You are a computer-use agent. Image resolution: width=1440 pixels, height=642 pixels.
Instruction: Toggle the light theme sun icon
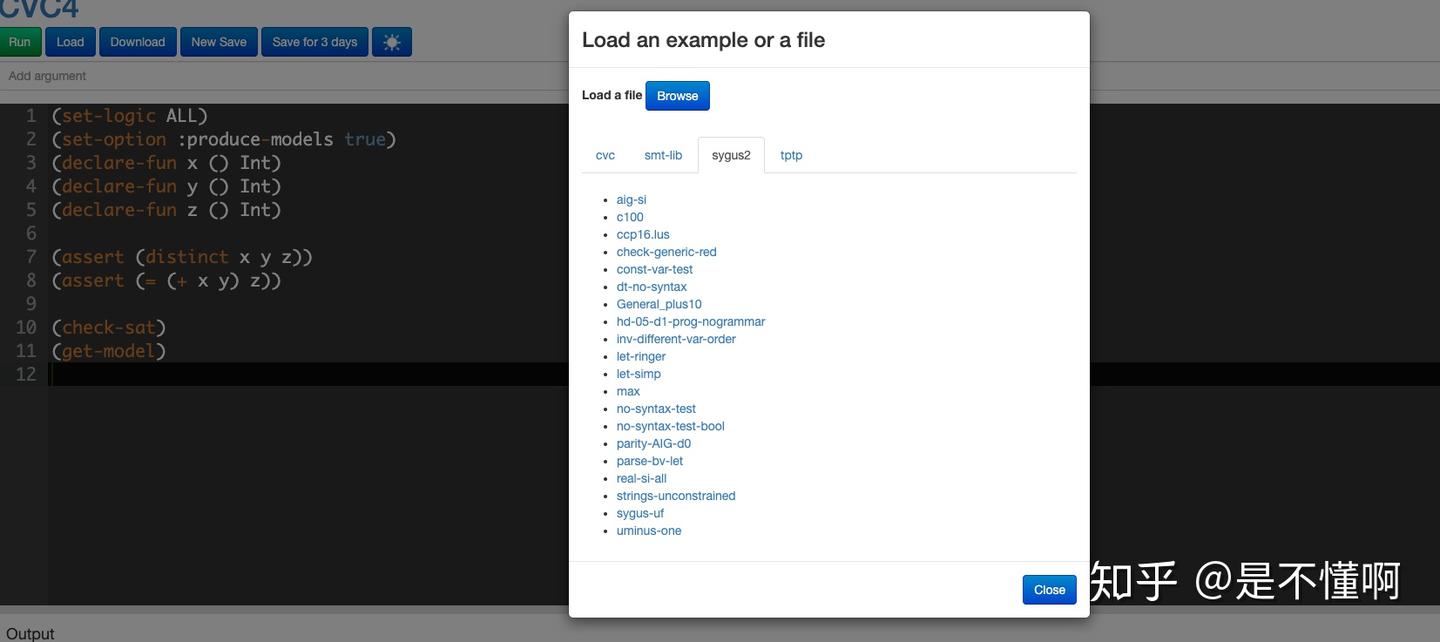[391, 42]
